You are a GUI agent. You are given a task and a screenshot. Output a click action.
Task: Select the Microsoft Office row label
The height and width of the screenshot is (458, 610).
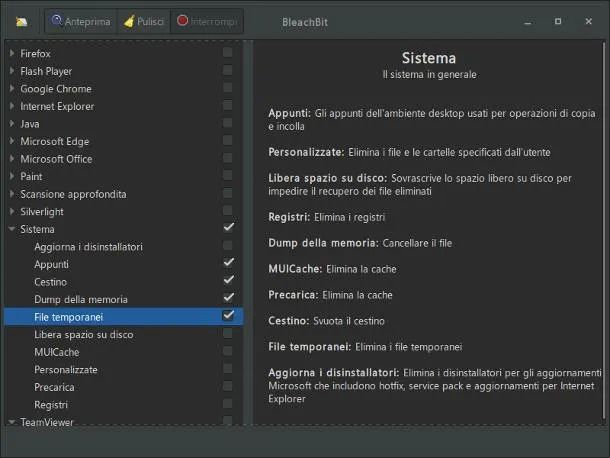(56, 159)
